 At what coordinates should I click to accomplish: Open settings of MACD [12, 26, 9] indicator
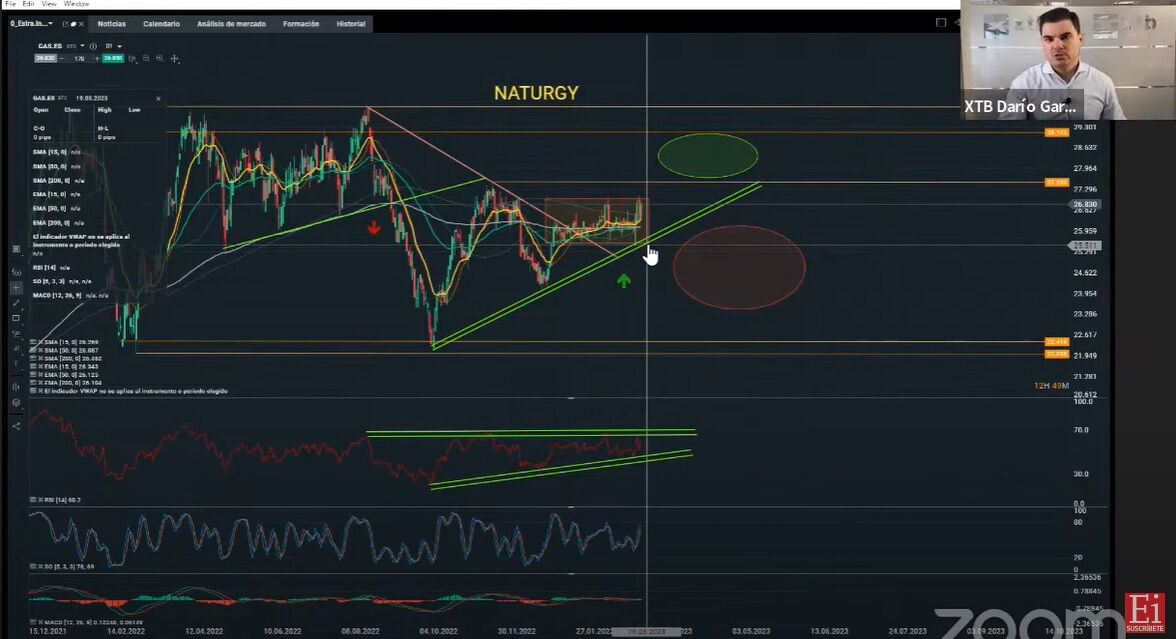click(x=32, y=622)
